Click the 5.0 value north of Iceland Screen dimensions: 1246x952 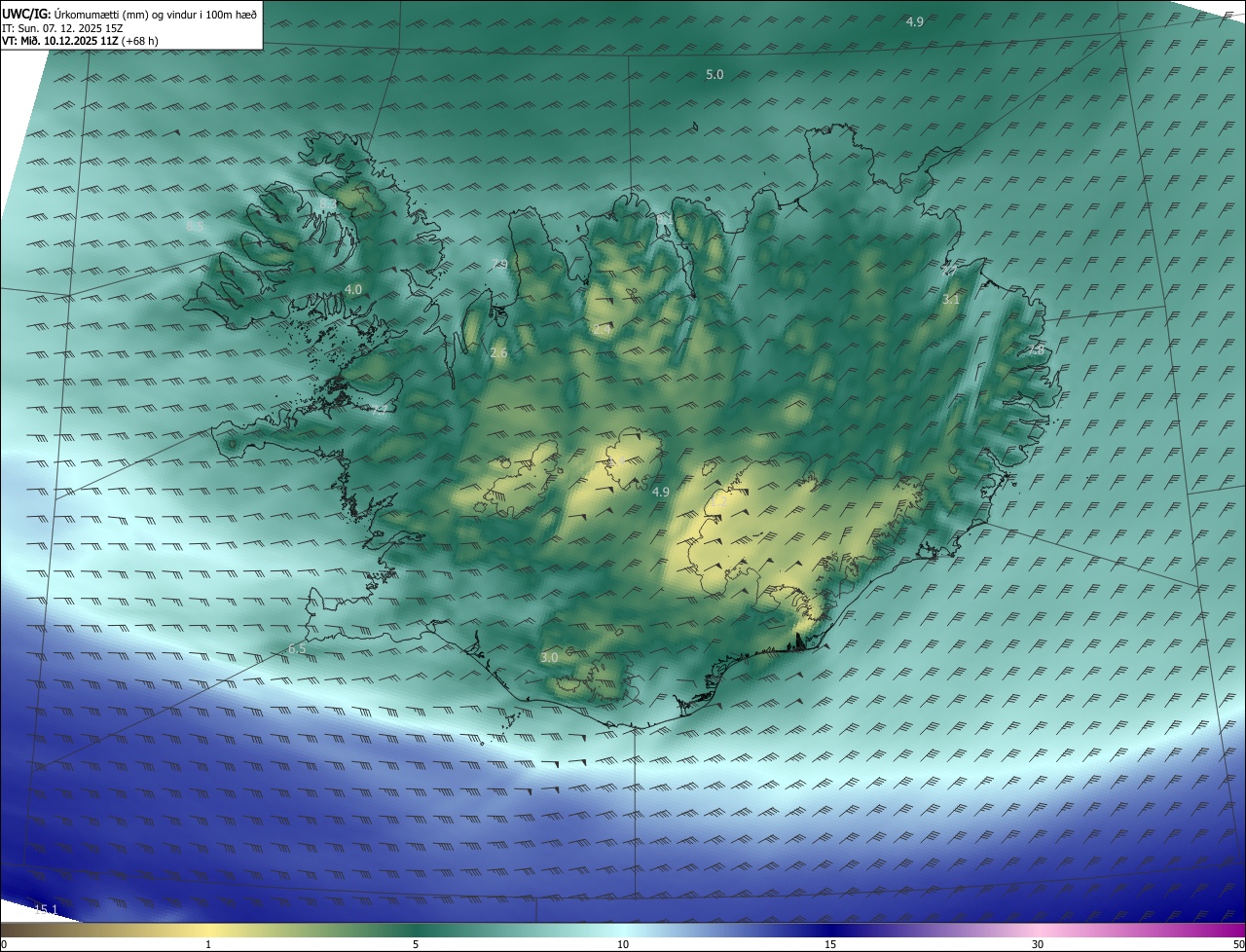[715, 75]
